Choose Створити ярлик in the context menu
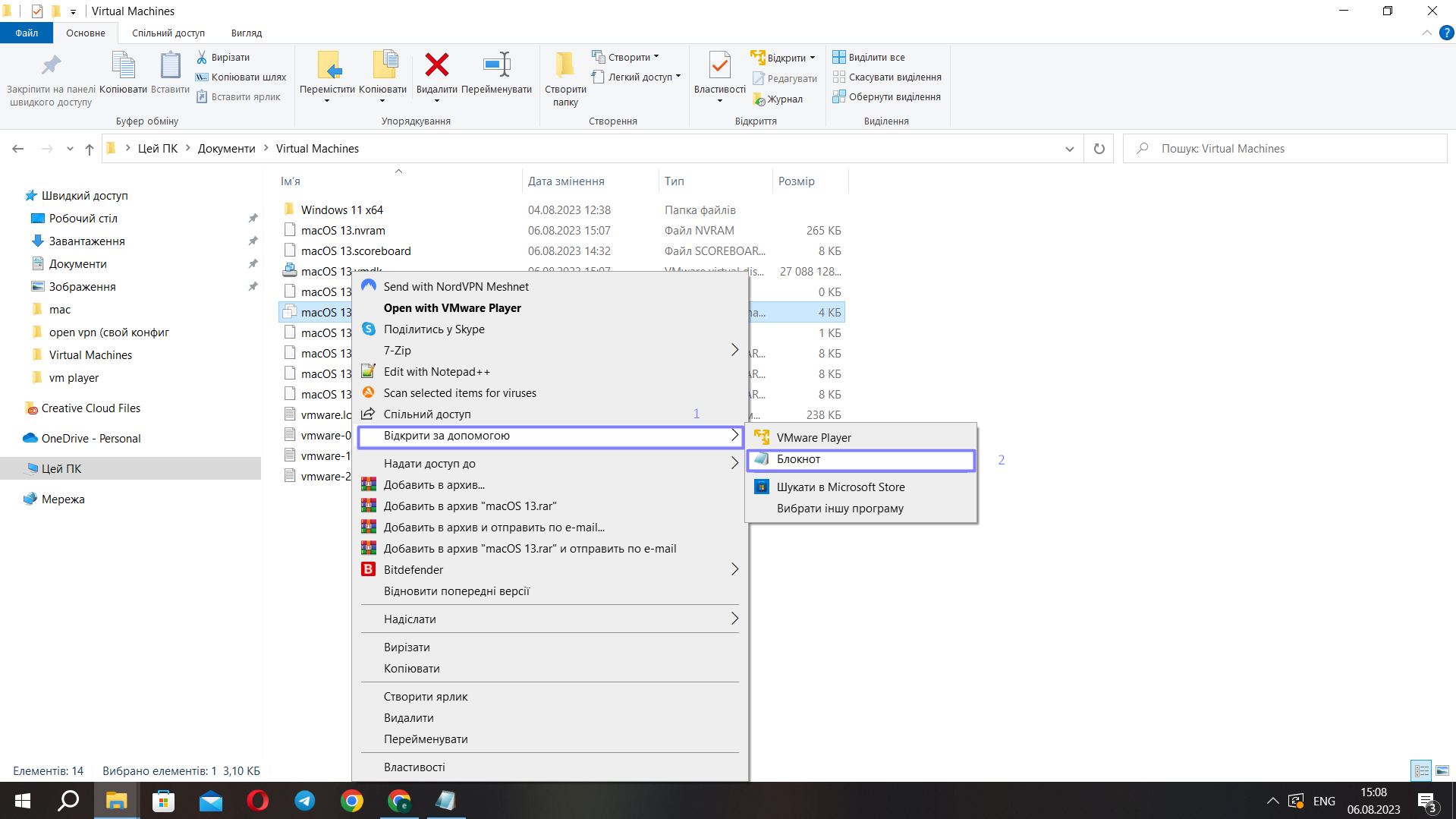1456x819 pixels. tap(550, 696)
